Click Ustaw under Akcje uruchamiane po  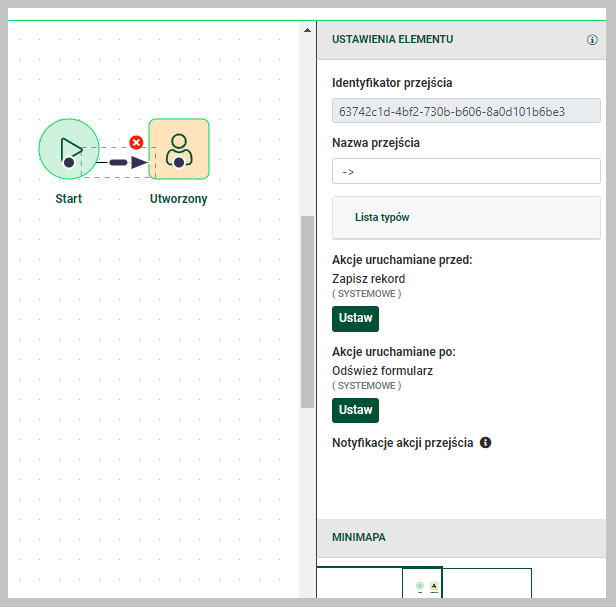(x=355, y=410)
